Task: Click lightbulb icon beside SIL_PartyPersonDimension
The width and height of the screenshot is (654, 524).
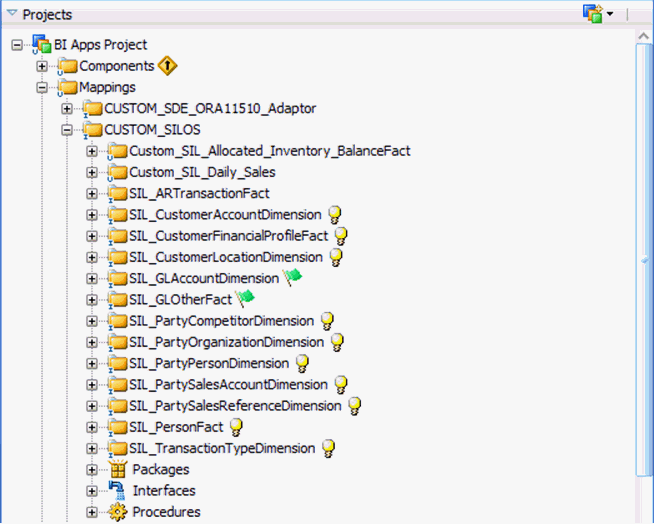Action: point(302,364)
